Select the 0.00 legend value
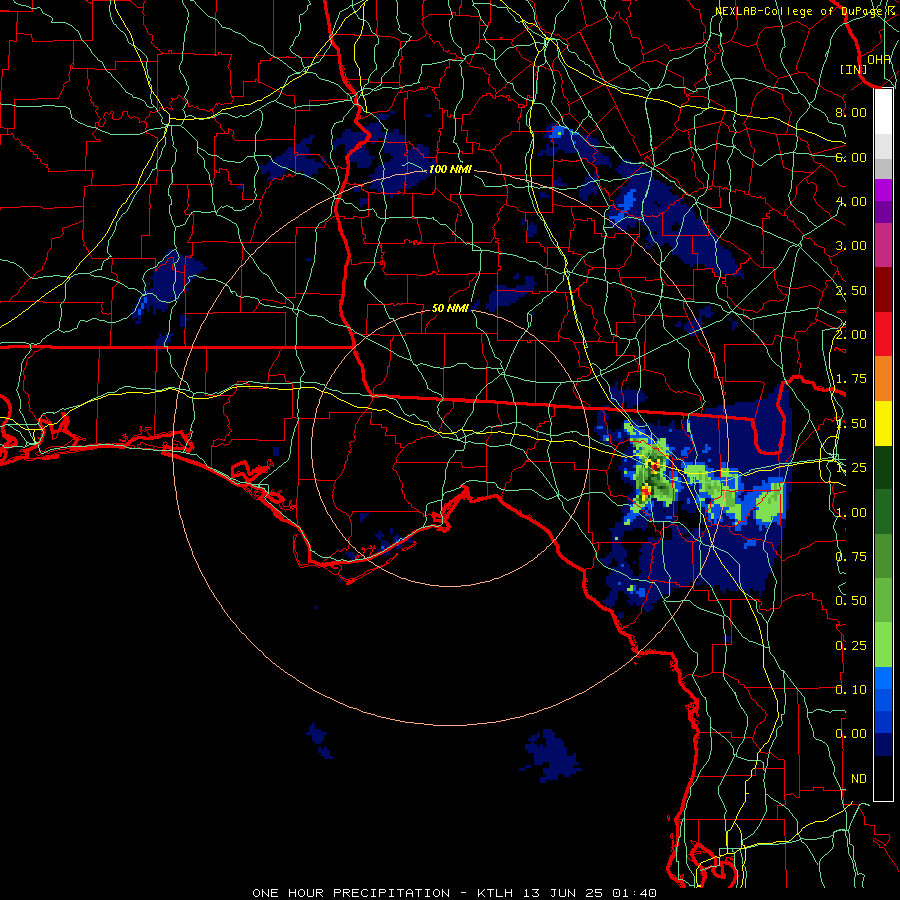 851,734
